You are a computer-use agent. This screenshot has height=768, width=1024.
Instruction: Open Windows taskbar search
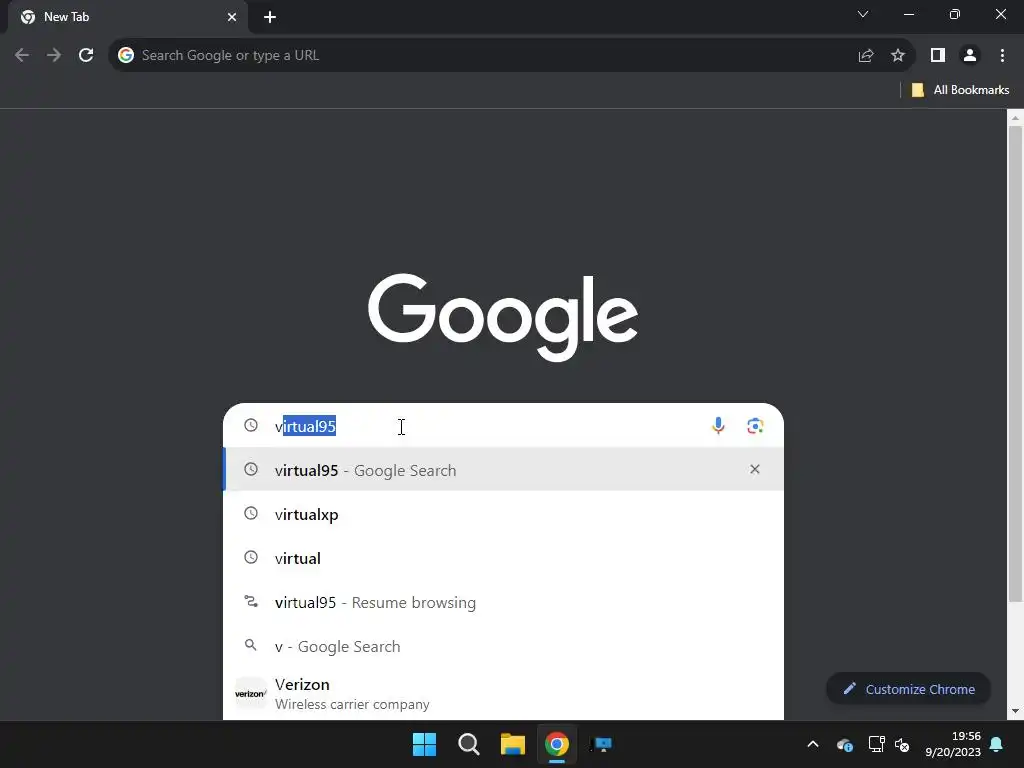[x=468, y=744]
